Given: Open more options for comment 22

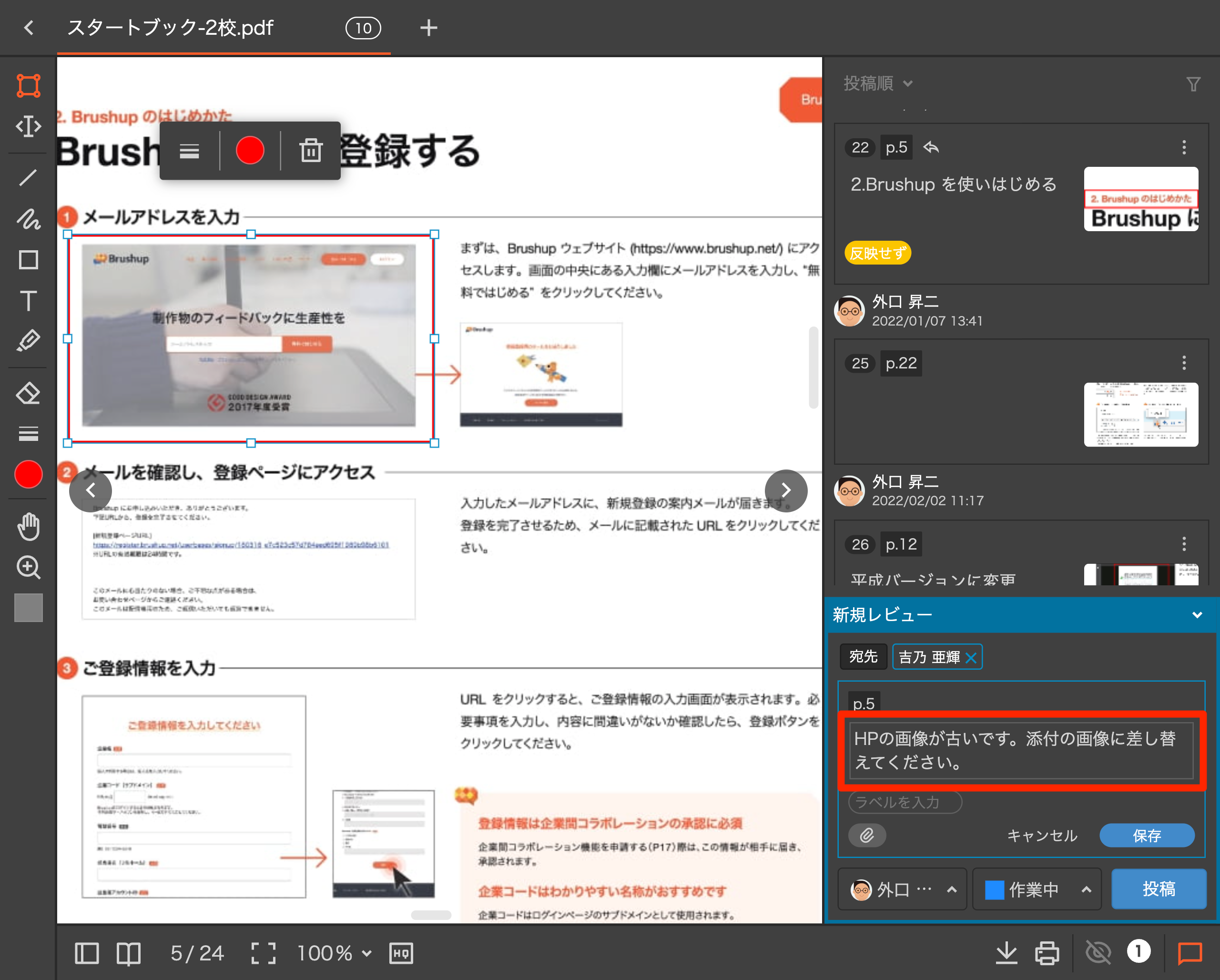Looking at the screenshot, I should [1184, 148].
